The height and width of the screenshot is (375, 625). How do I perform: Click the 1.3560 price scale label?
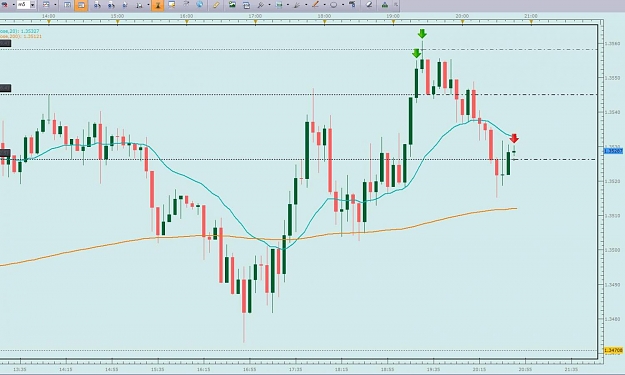(x=612, y=43)
